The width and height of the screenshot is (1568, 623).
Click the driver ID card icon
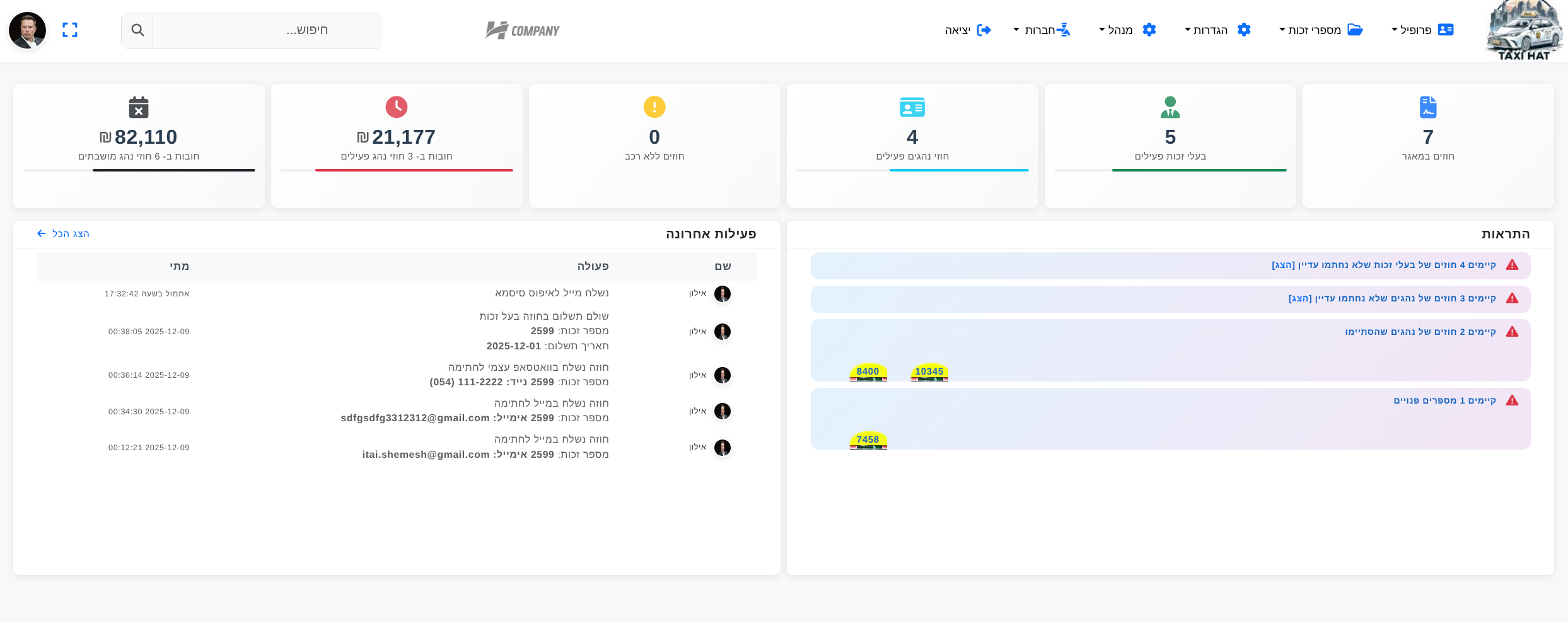pyautogui.click(x=912, y=107)
